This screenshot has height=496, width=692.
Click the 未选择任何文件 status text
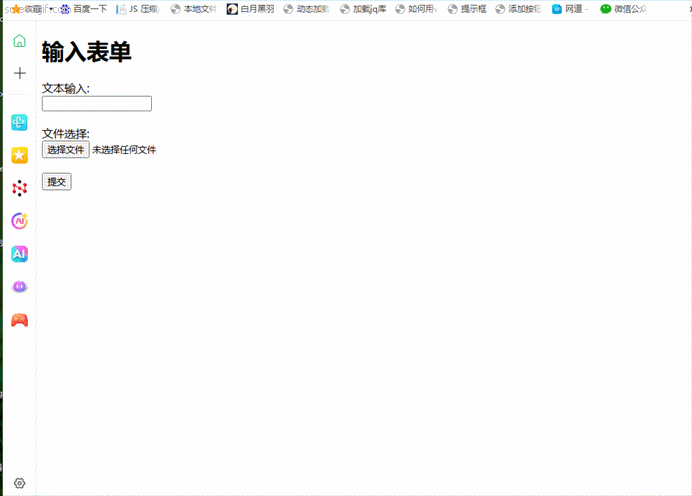tap(124, 150)
